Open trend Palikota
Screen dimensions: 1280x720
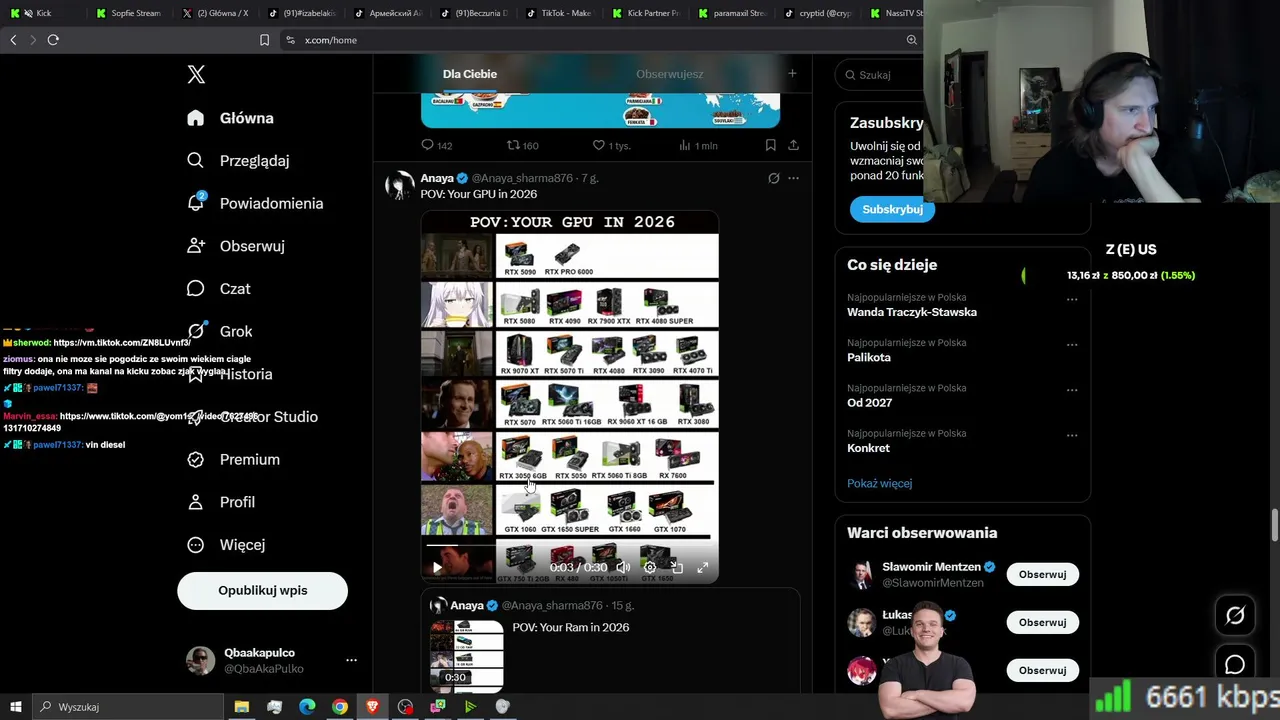pyautogui.click(x=869, y=357)
